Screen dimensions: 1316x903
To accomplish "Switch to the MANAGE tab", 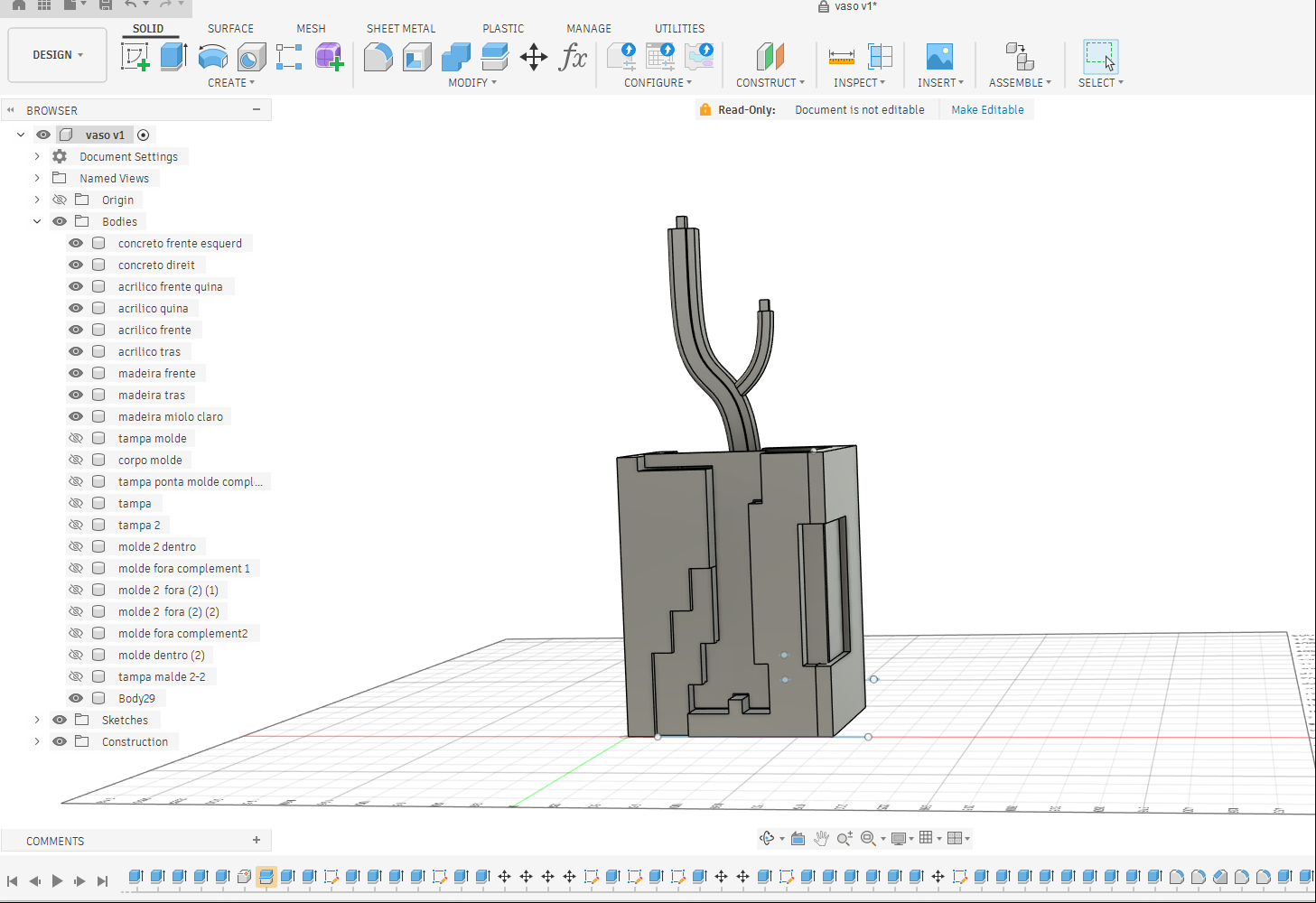I will 589,28.
